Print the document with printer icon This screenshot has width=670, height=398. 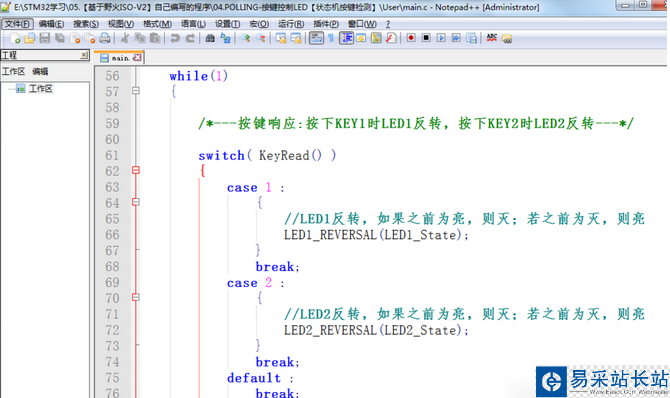coord(105,38)
